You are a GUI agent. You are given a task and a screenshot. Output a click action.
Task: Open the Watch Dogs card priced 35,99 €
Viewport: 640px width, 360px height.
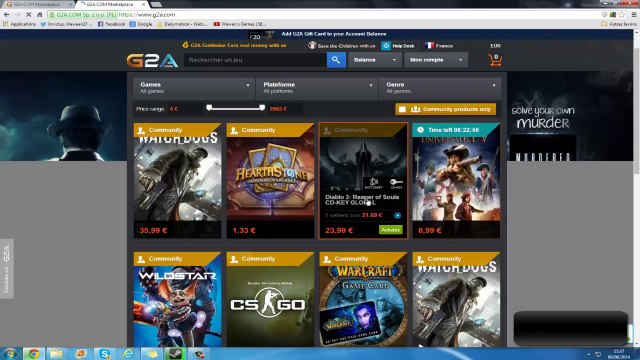tap(178, 181)
